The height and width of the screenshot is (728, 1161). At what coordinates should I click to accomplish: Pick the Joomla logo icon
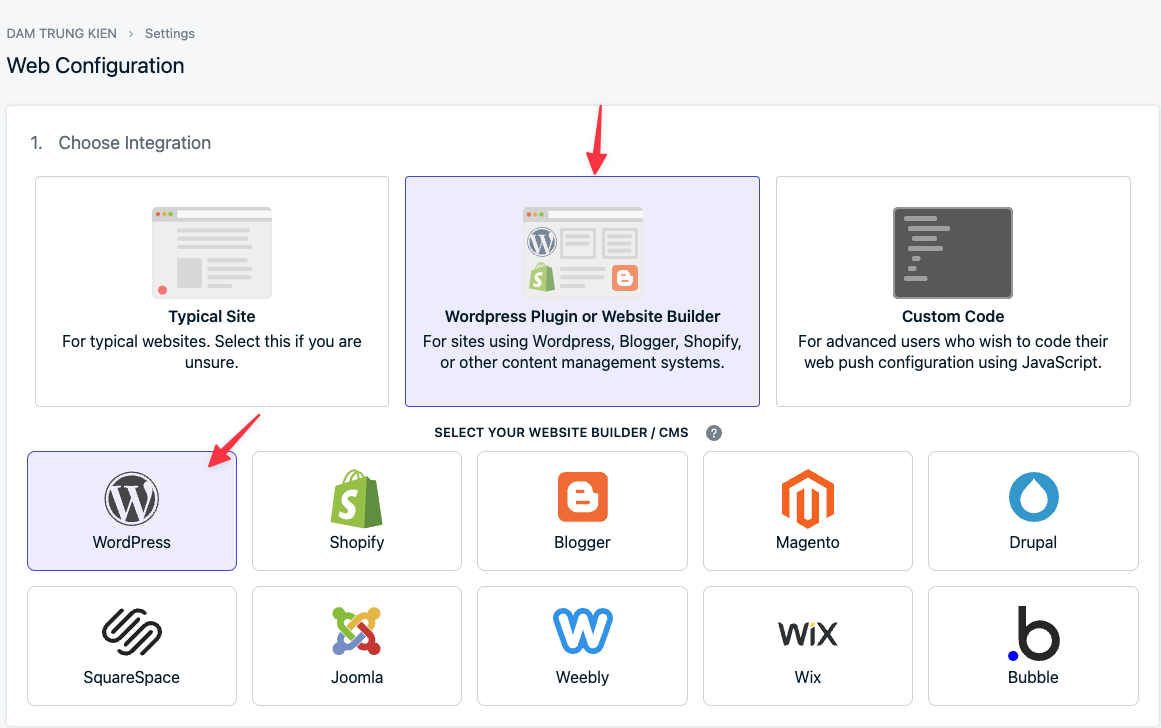(x=356, y=631)
